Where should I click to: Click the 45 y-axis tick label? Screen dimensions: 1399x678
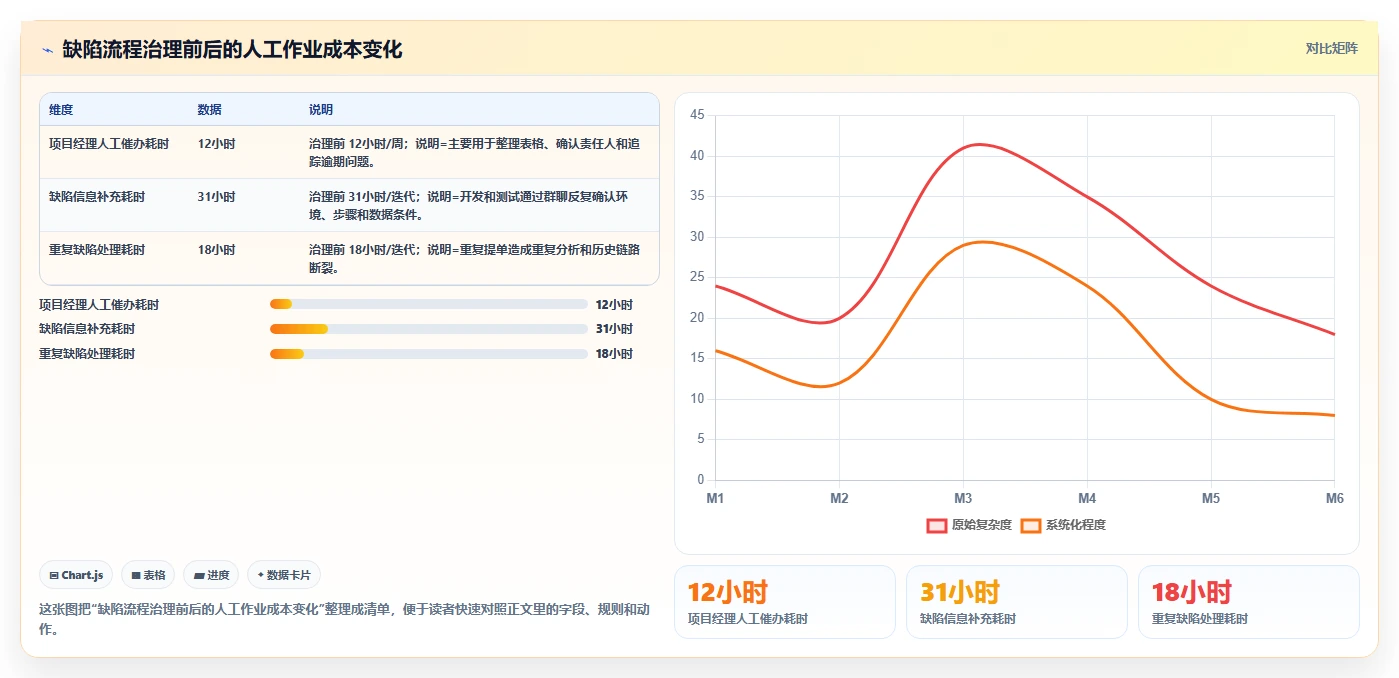pos(697,116)
